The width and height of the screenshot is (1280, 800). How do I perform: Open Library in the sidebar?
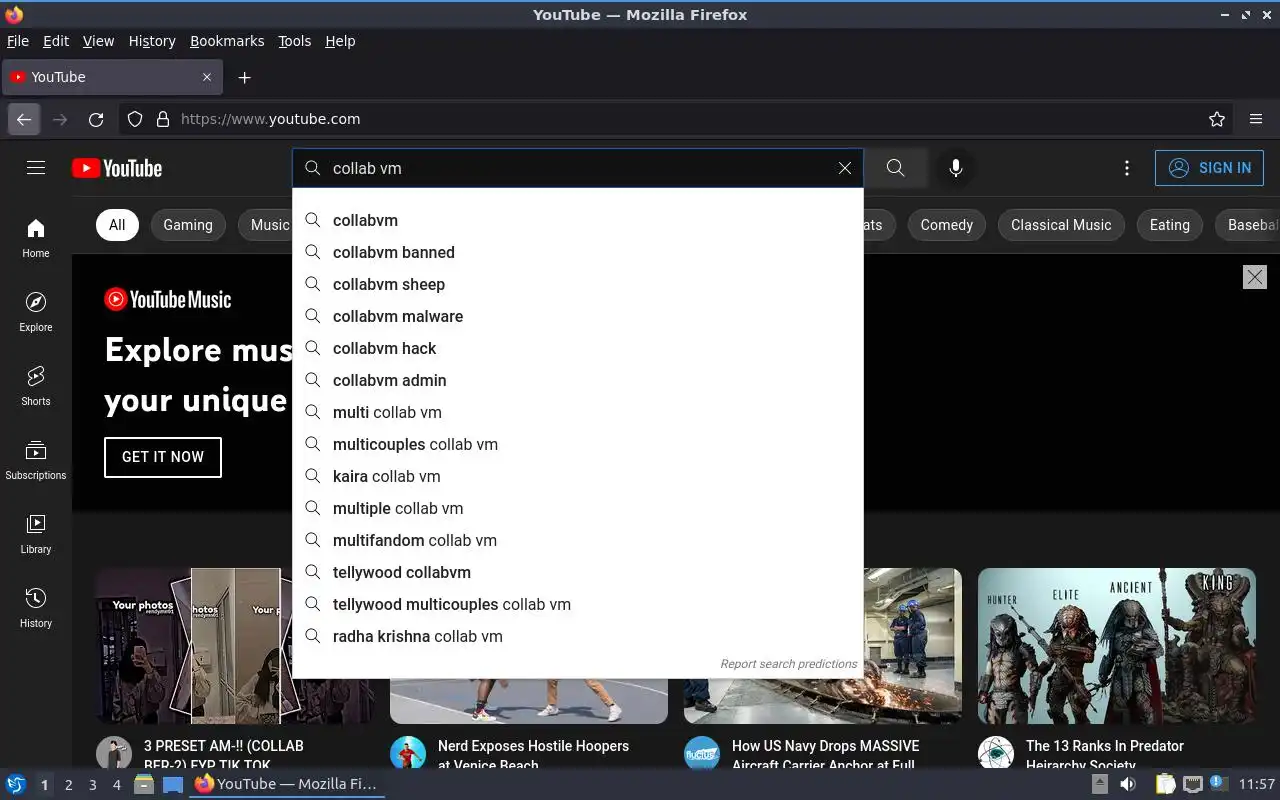(36, 534)
